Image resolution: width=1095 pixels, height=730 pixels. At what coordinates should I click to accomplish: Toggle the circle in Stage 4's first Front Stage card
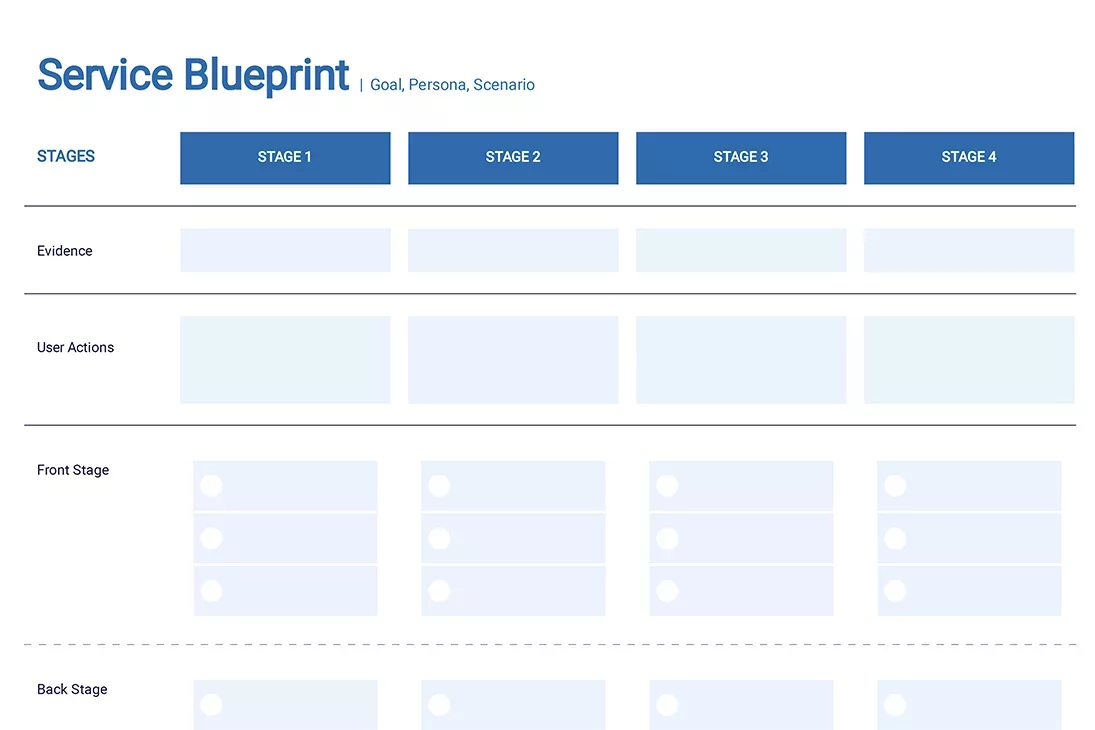[x=895, y=486]
